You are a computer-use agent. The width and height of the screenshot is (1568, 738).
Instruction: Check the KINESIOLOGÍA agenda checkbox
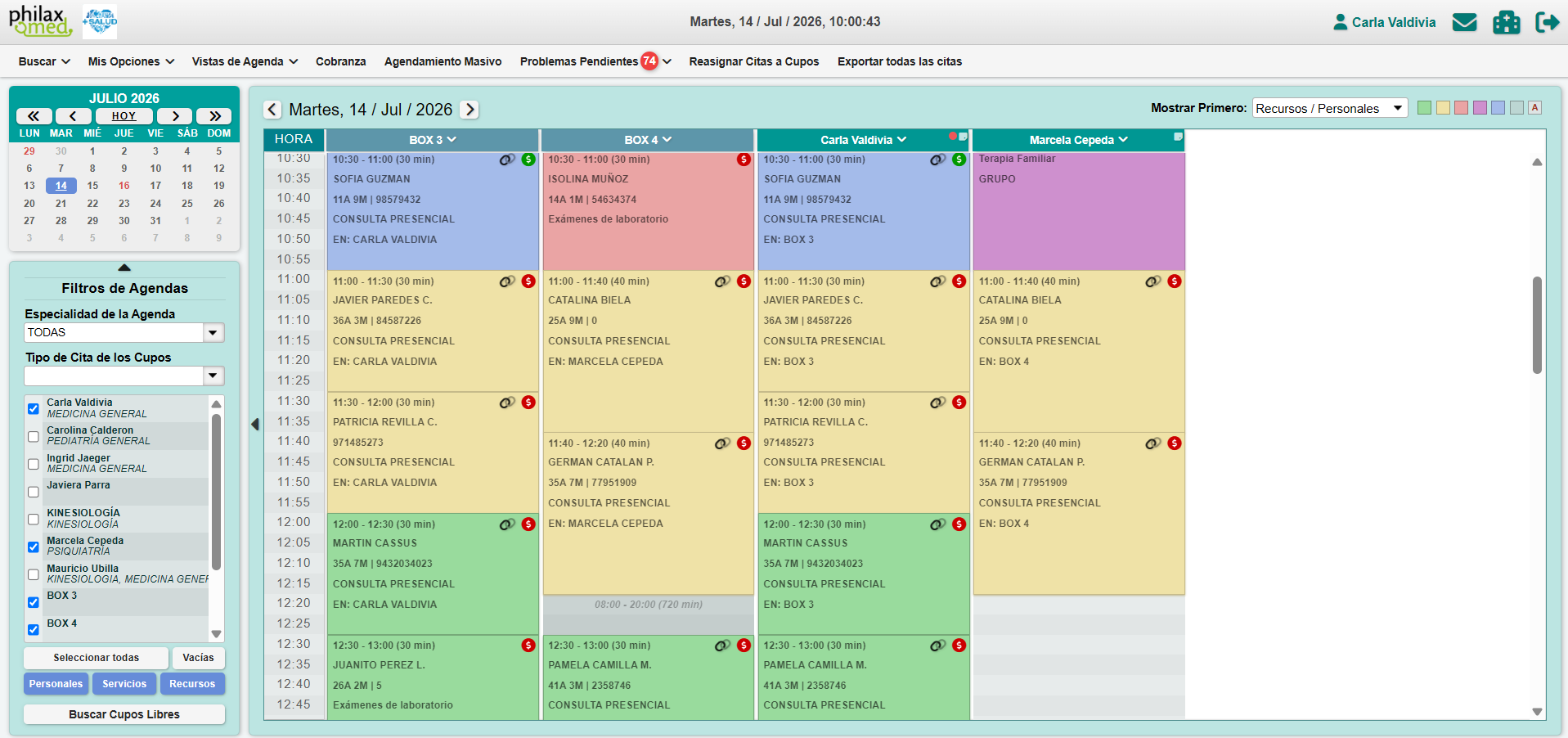tap(34, 520)
